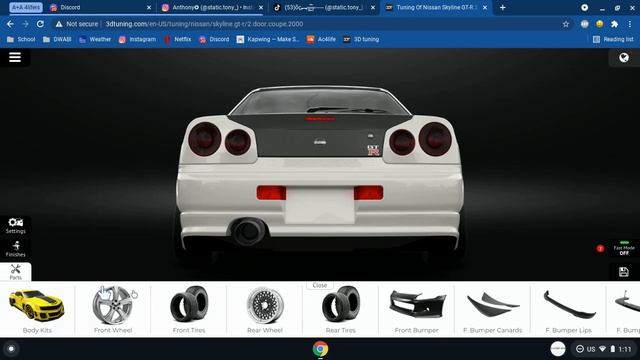Click the Chrome icon on the shelf
Screen dimensions: 640x360
coord(320,349)
